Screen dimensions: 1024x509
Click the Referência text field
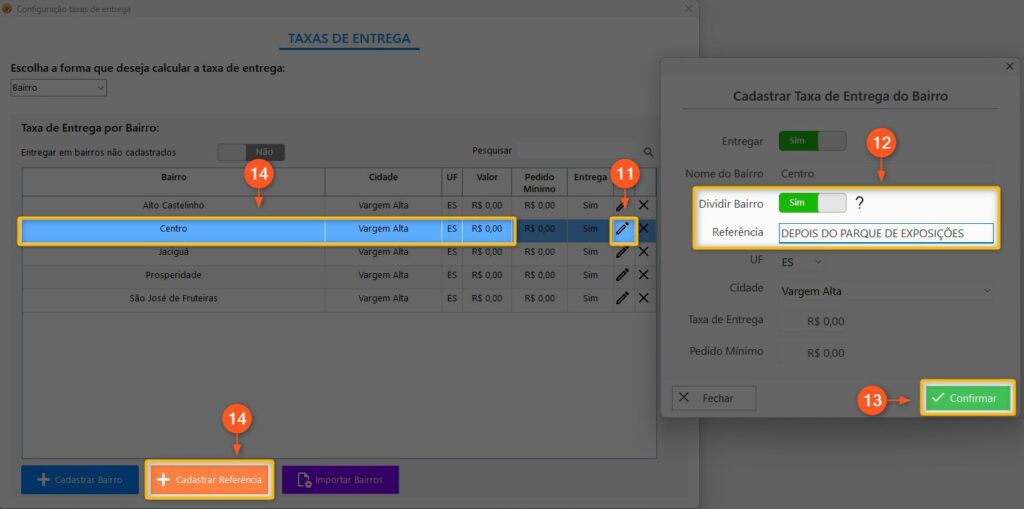point(885,233)
